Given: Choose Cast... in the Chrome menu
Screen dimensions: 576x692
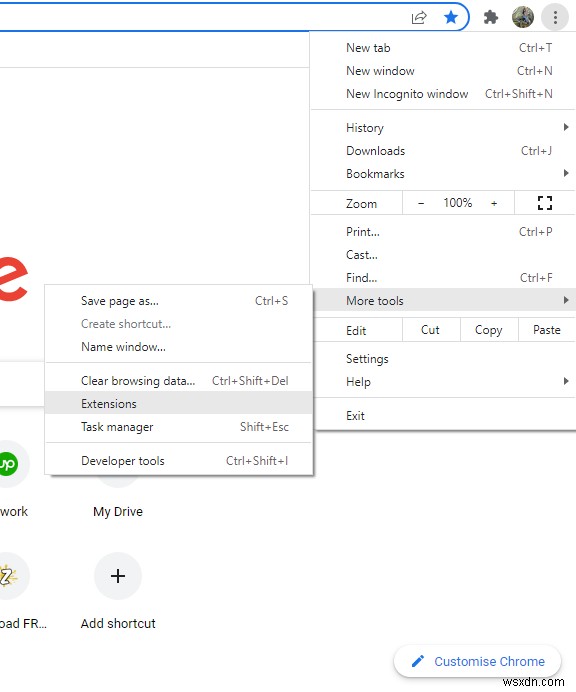Looking at the screenshot, I should point(442,255).
